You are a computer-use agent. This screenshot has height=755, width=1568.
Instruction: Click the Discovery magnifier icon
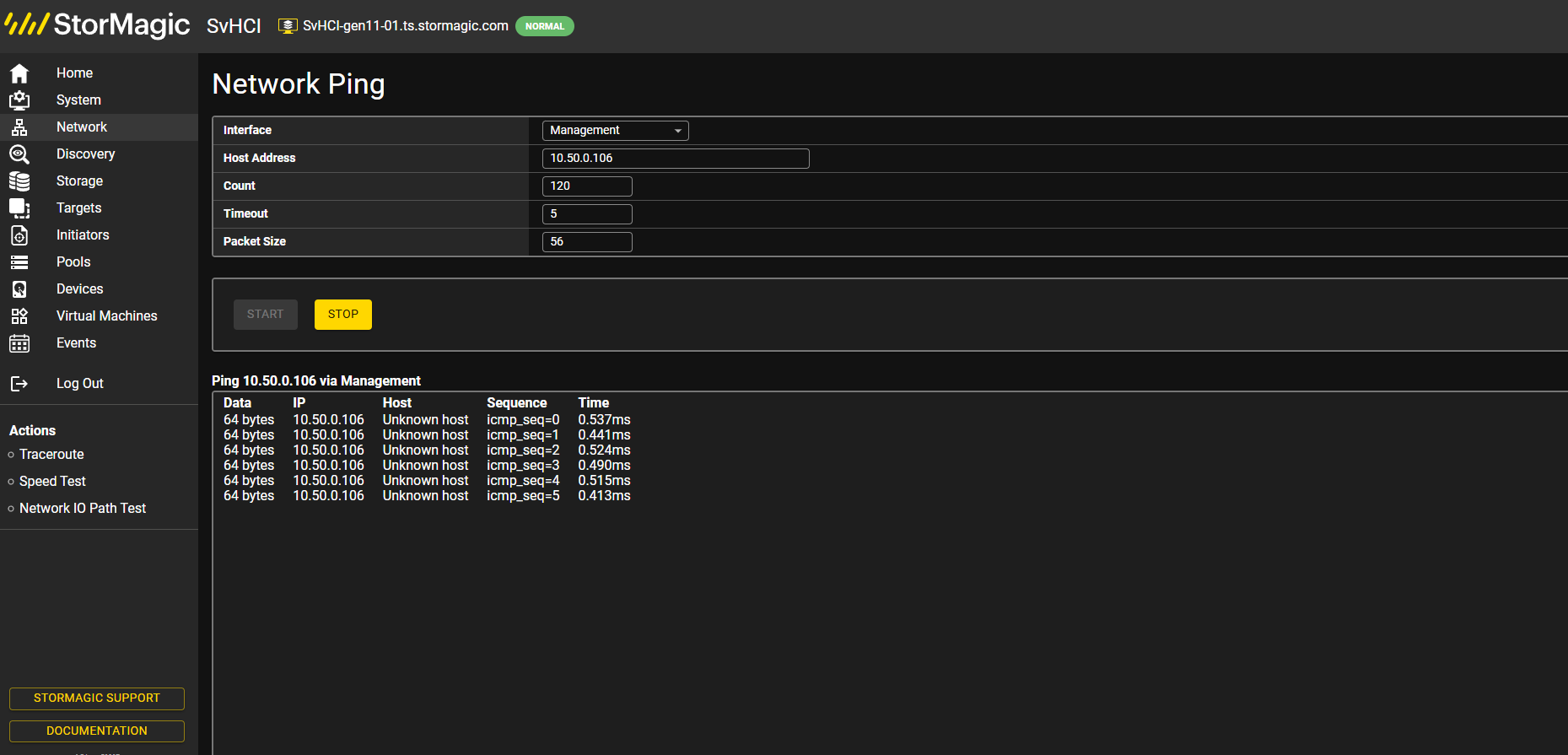[19, 154]
